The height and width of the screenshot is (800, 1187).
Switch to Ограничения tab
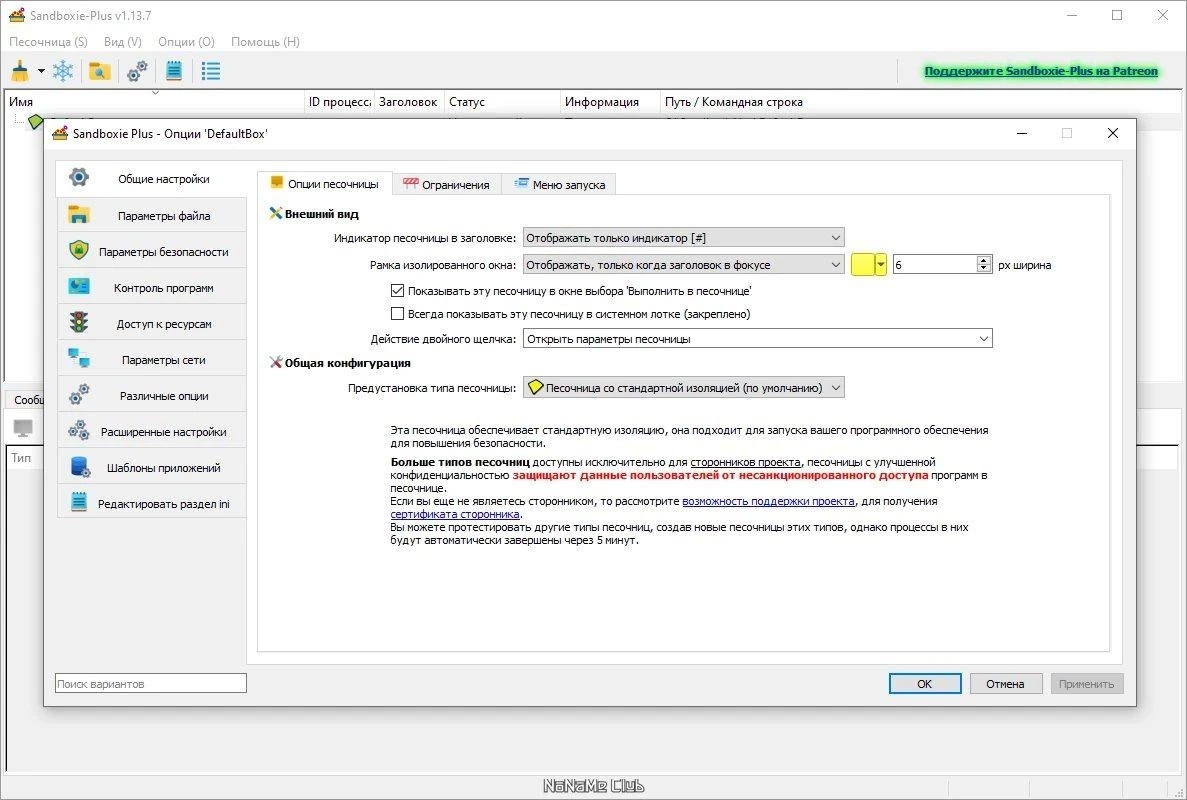[x=447, y=184]
